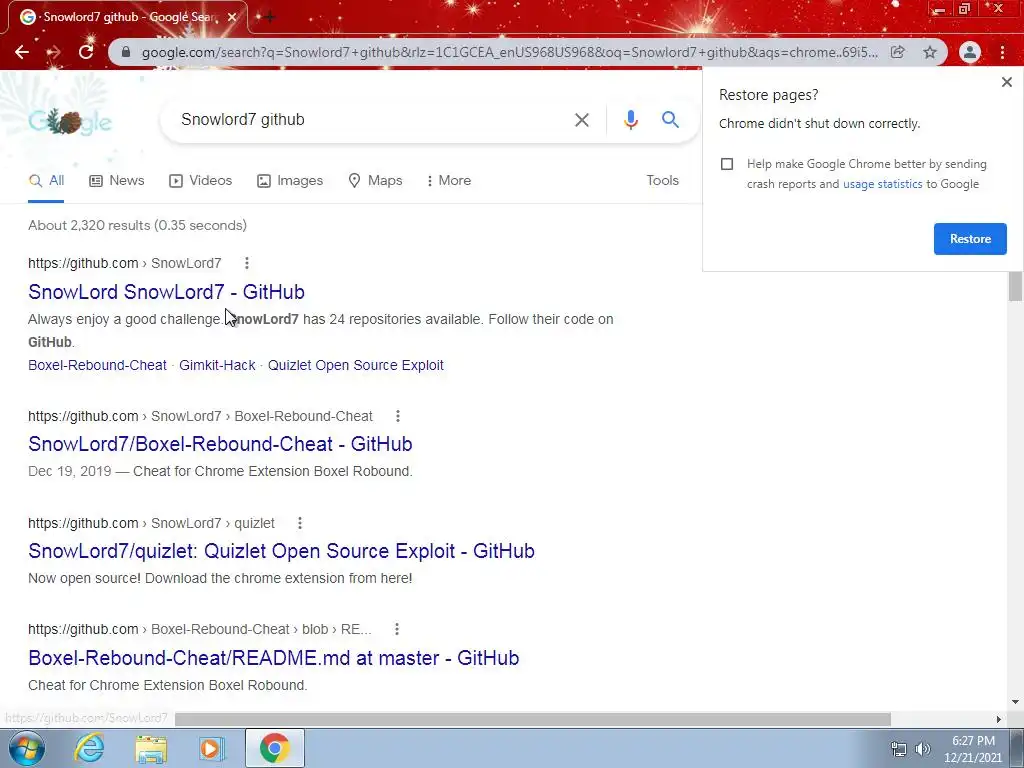Share this page via the address bar icon

pos(898,52)
